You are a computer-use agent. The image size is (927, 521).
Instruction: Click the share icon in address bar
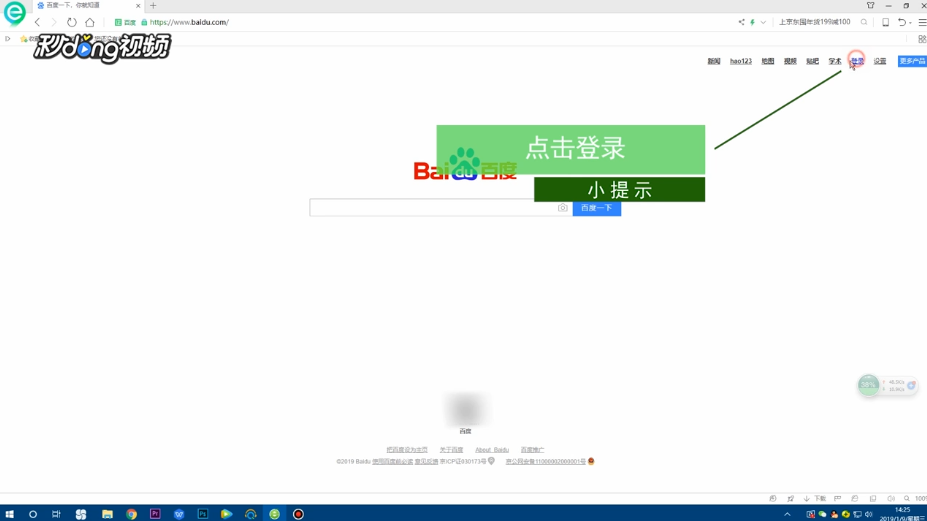tap(741, 22)
